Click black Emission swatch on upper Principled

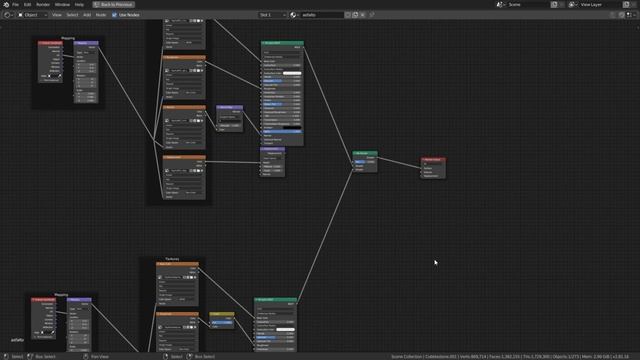[292, 128]
